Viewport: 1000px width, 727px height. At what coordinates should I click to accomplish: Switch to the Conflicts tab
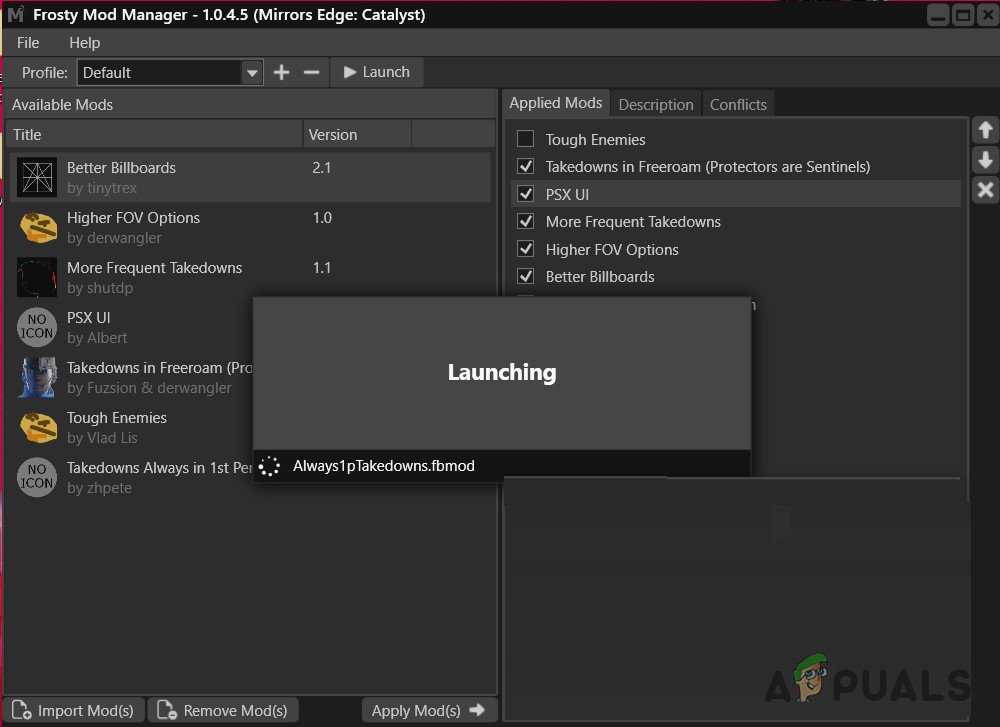[738, 104]
